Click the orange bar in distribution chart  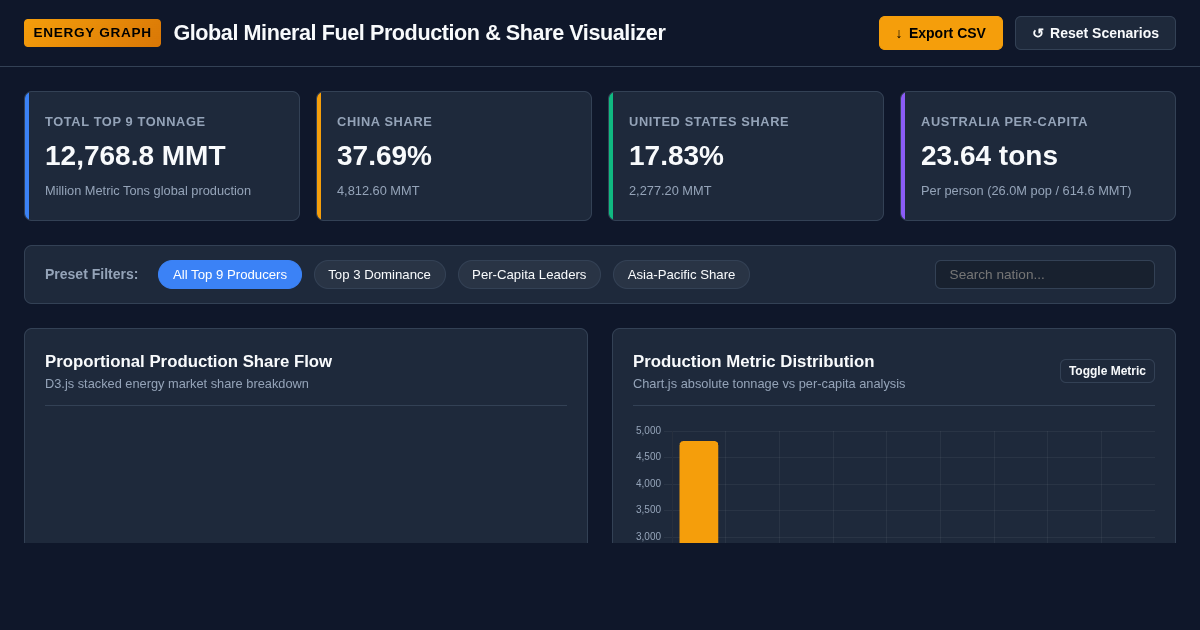tap(699, 492)
